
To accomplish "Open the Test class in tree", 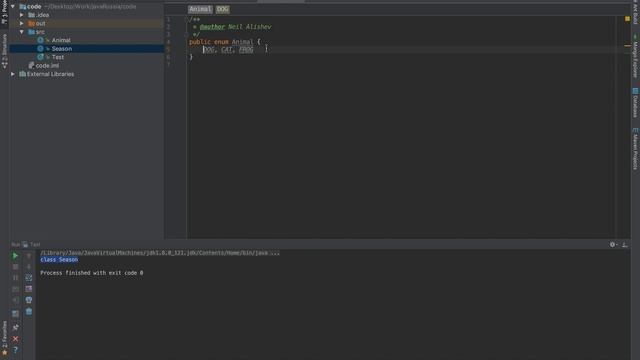I will coord(58,57).
